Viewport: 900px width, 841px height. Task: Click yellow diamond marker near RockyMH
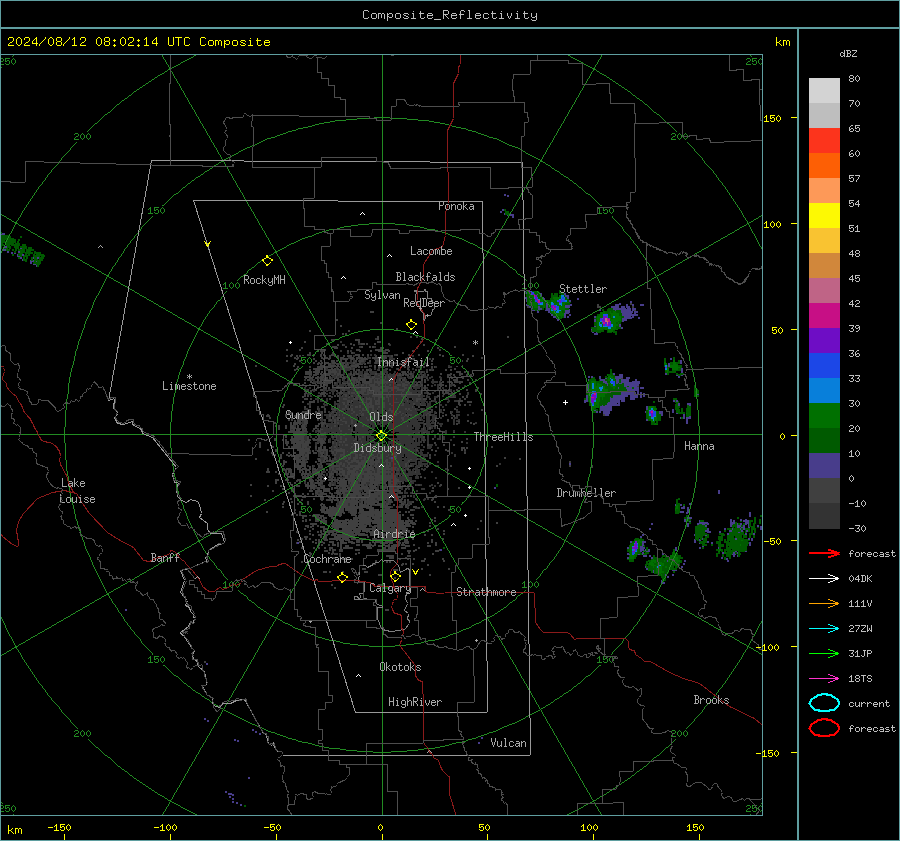pos(267,261)
